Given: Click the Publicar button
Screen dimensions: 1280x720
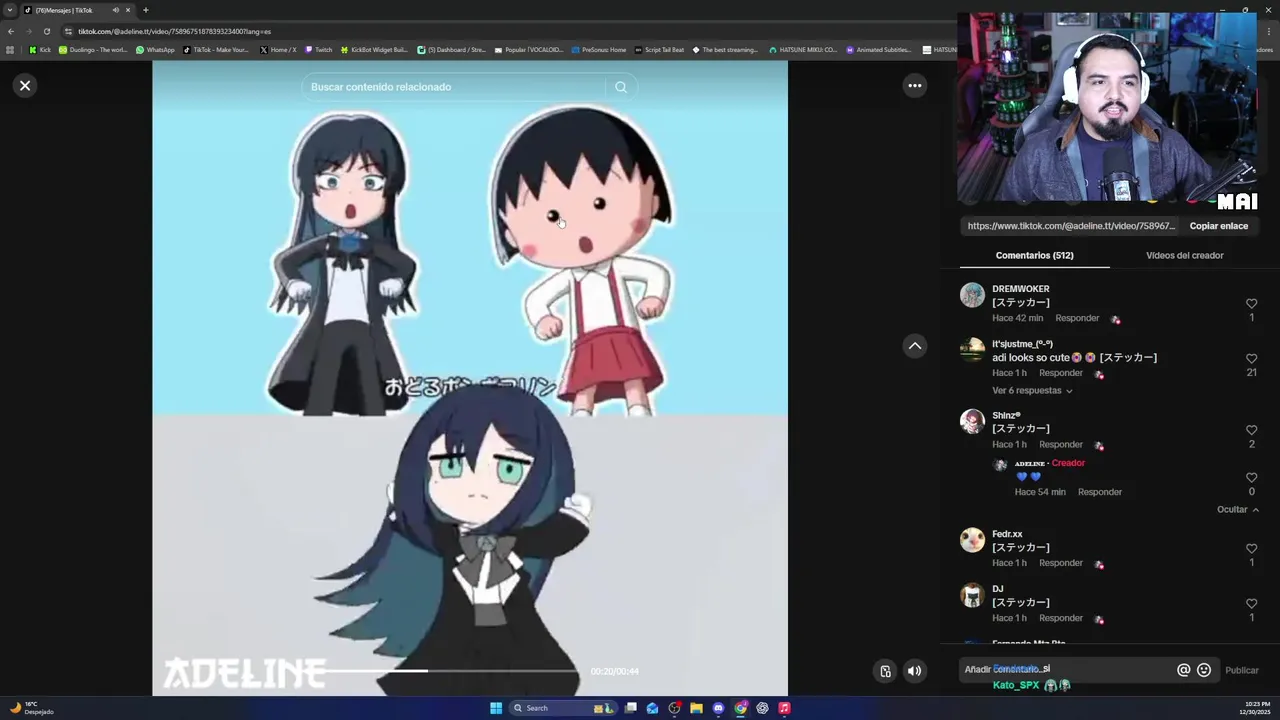Looking at the screenshot, I should [1242, 670].
